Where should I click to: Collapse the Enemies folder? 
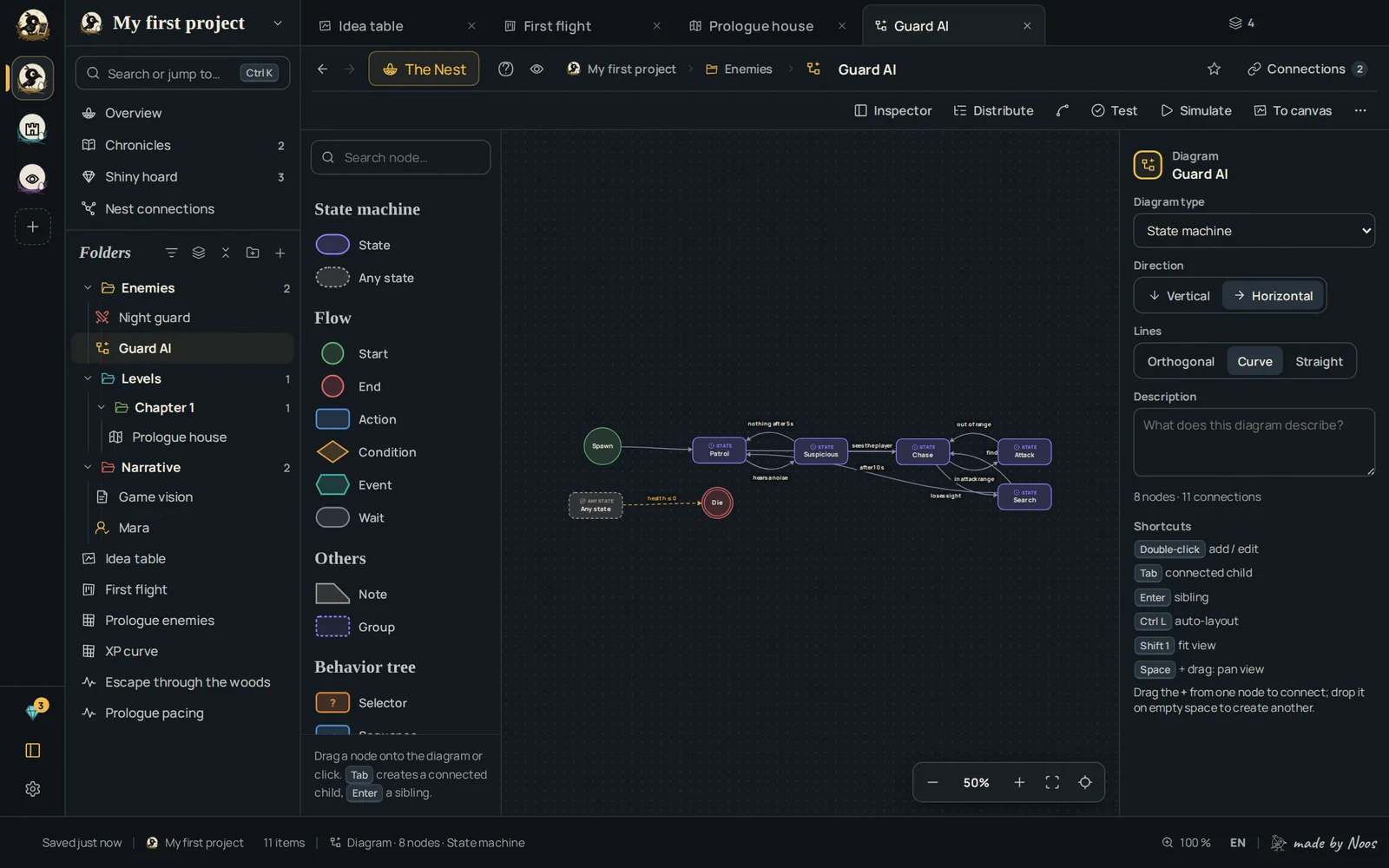pos(88,287)
